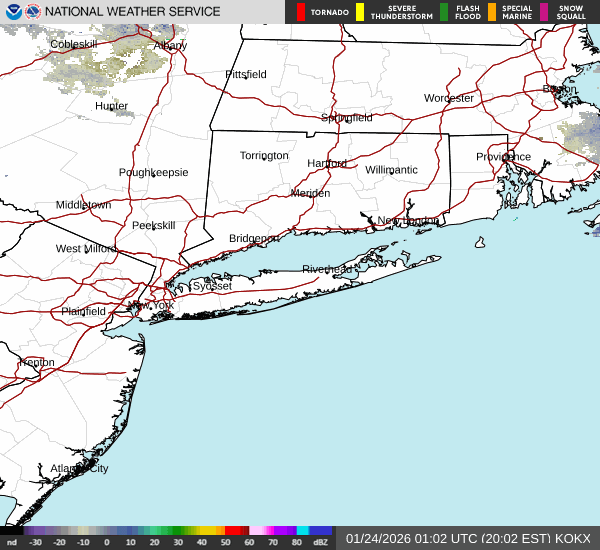Click the Providence city label
The image size is (600, 550).
503,157
